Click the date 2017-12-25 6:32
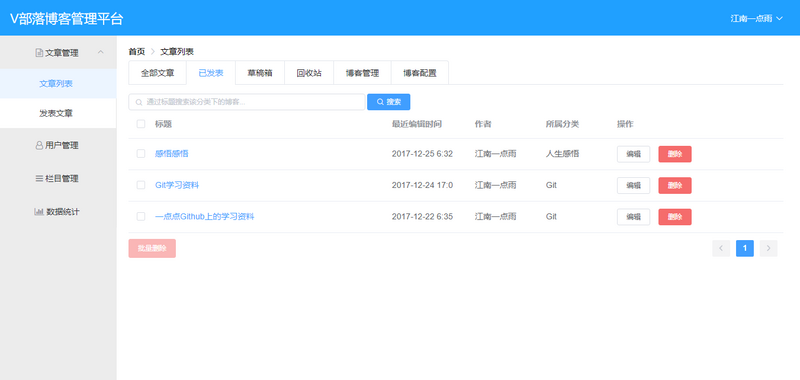This screenshot has height=380, width=800. (x=422, y=154)
